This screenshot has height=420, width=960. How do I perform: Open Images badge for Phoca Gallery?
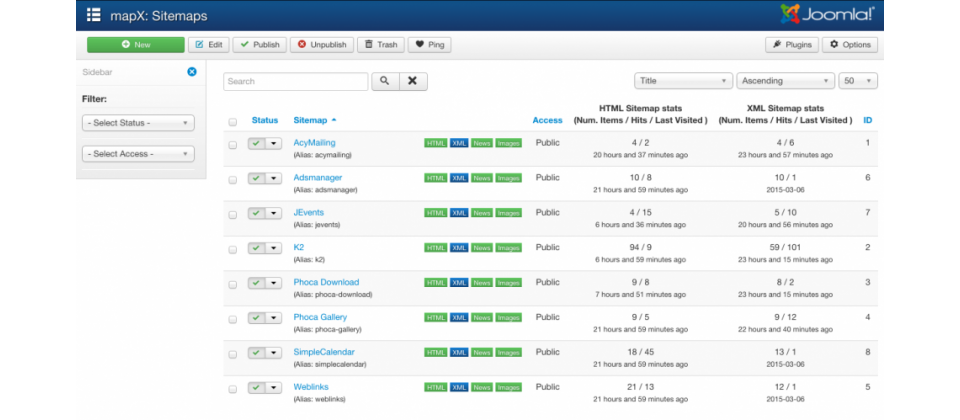(509, 318)
